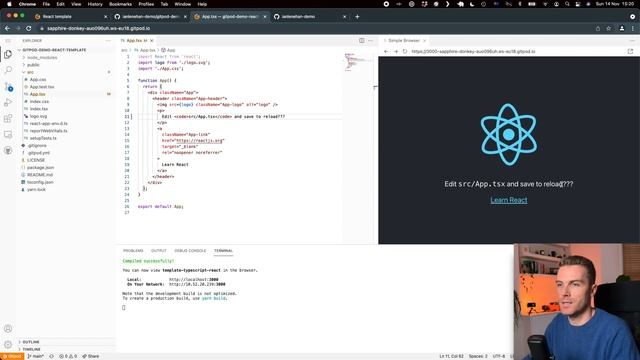Open the Chrome profile icon

click(622, 28)
